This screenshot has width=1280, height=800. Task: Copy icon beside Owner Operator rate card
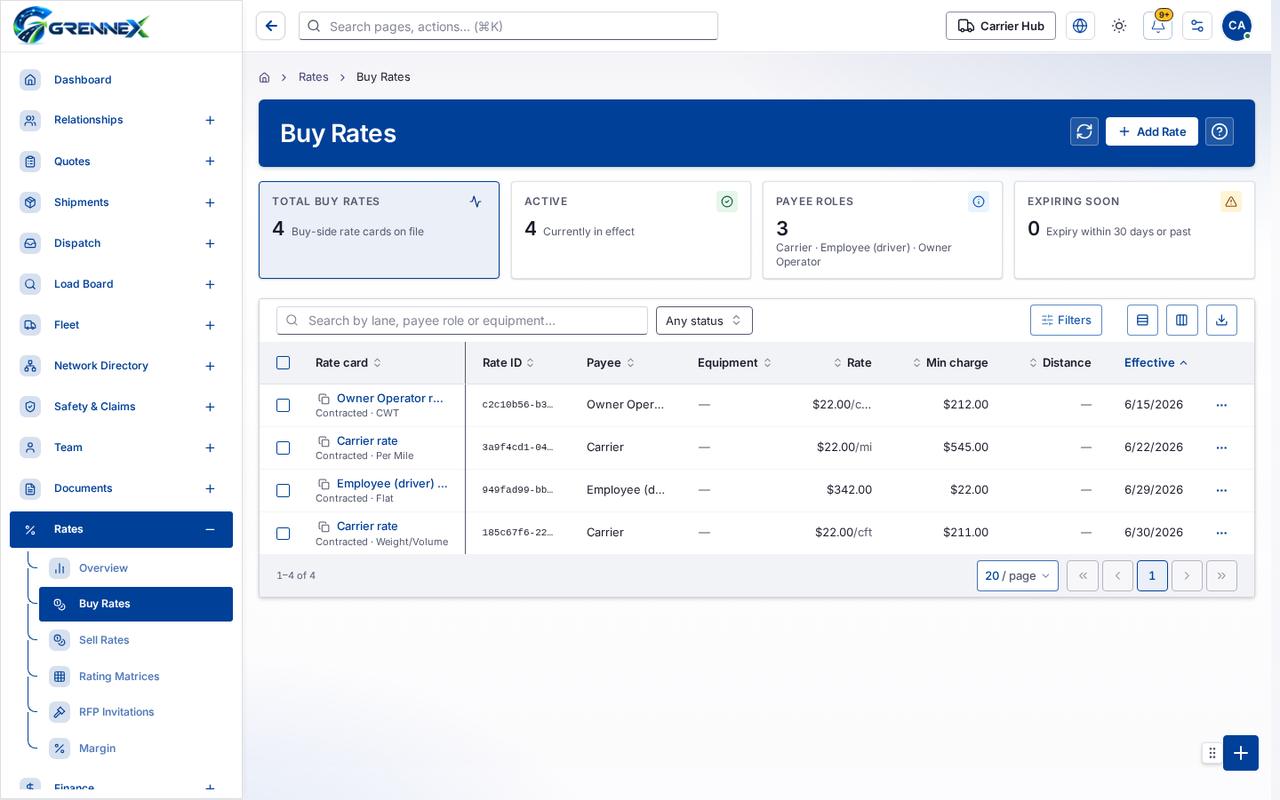coord(324,399)
